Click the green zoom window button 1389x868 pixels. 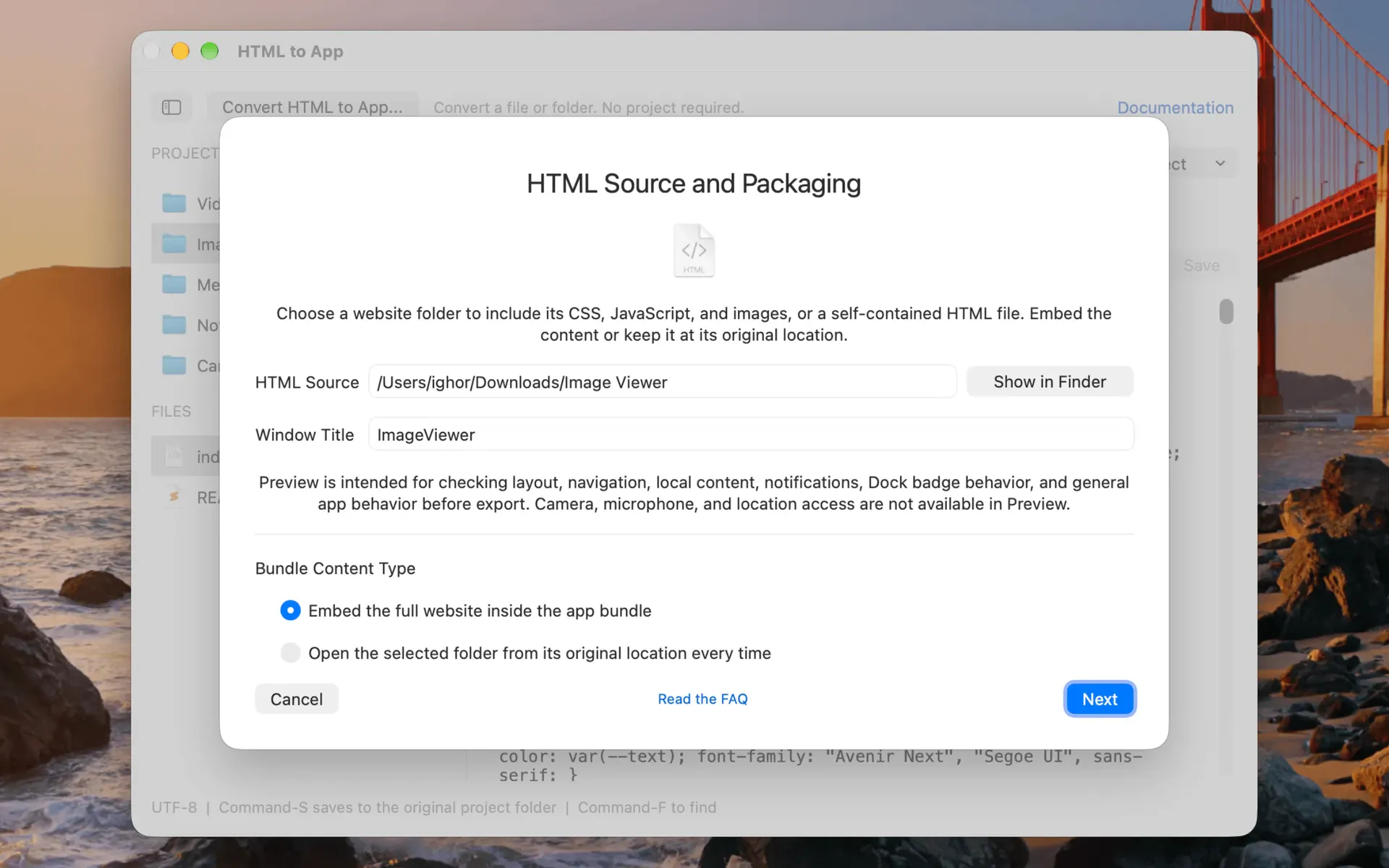coord(209,51)
